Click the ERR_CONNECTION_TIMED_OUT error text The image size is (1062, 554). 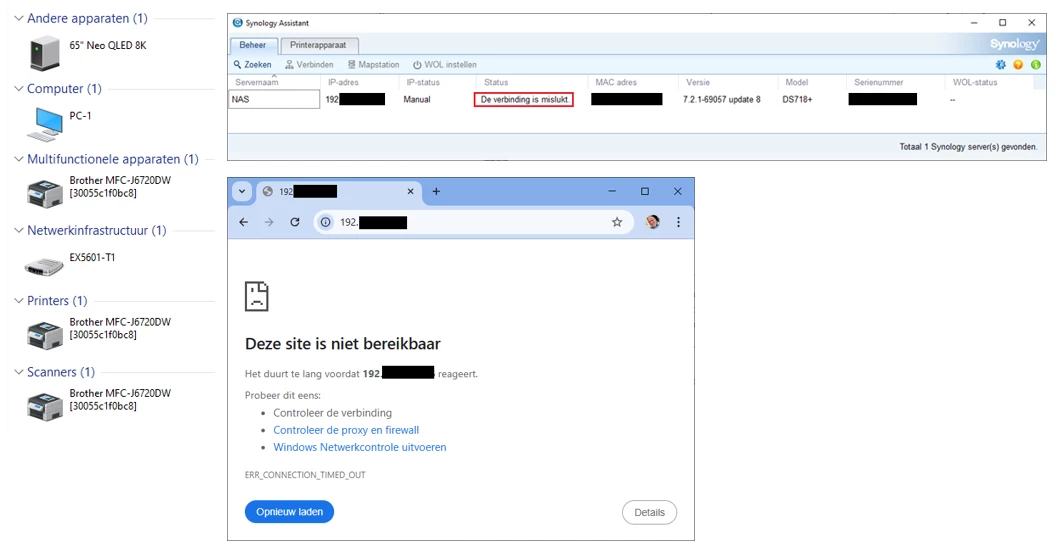click(305, 475)
